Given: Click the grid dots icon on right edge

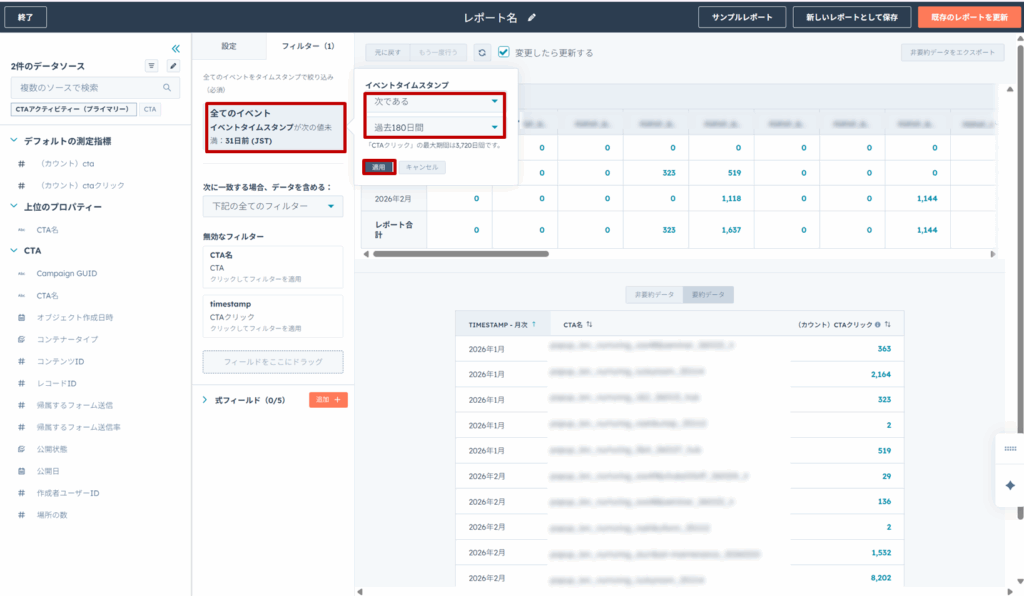Looking at the screenshot, I should [x=1009, y=449].
